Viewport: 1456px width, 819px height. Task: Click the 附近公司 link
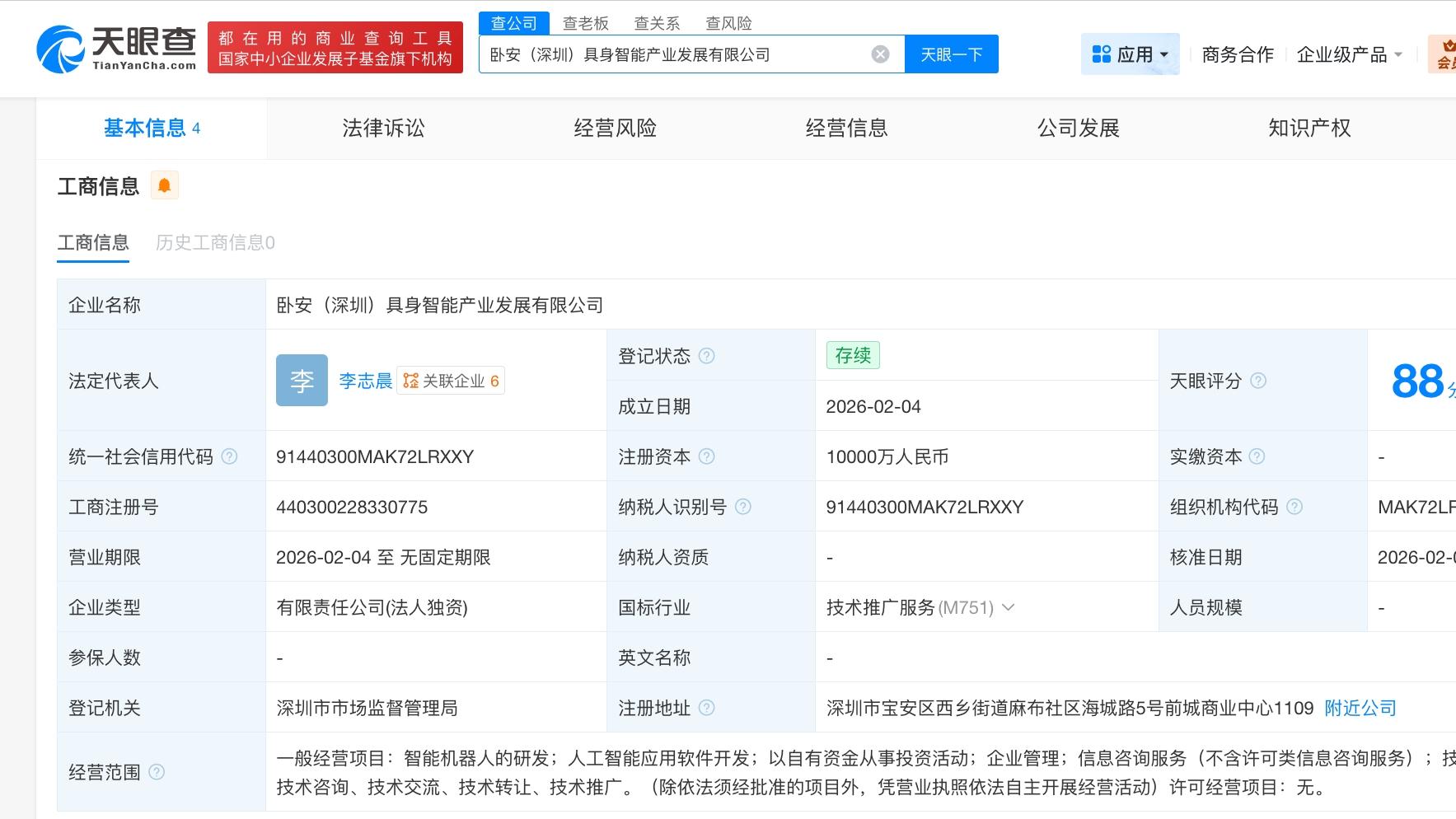click(x=1358, y=708)
